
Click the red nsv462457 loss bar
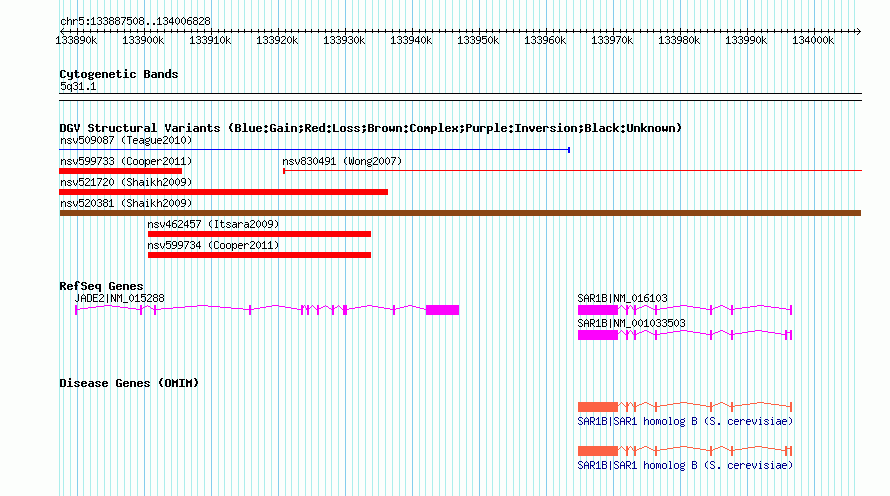[259, 234]
